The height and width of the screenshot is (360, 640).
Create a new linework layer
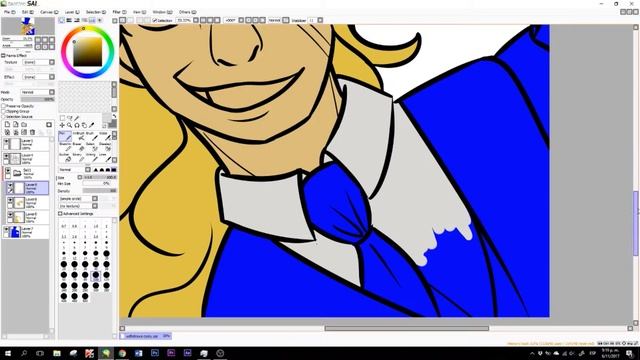[16, 124]
